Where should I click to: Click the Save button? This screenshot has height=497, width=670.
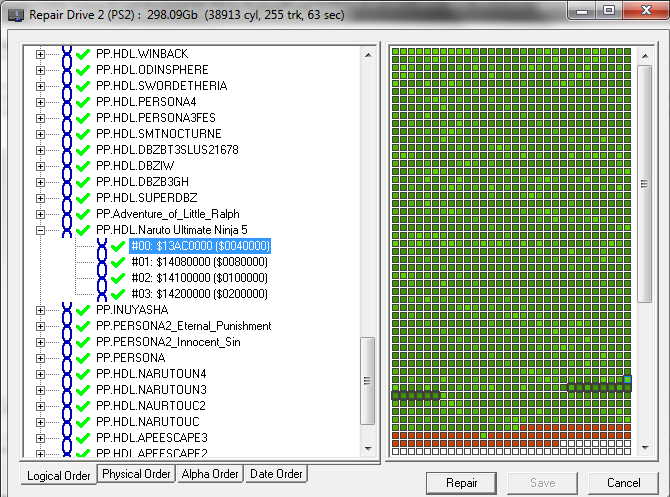542,483
